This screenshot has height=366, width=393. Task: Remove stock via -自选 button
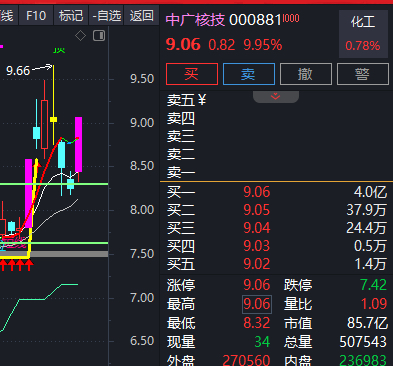[x=106, y=15]
